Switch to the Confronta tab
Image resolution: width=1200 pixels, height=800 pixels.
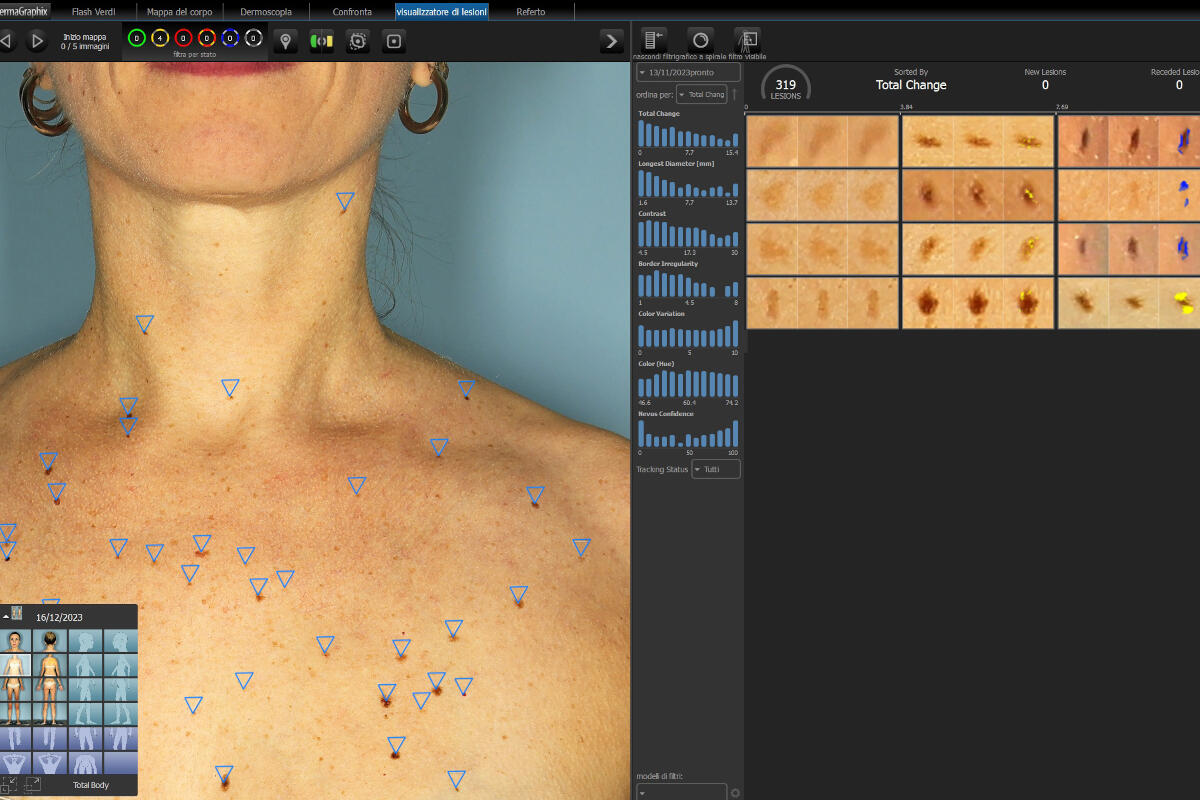click(x=352, y=12)
